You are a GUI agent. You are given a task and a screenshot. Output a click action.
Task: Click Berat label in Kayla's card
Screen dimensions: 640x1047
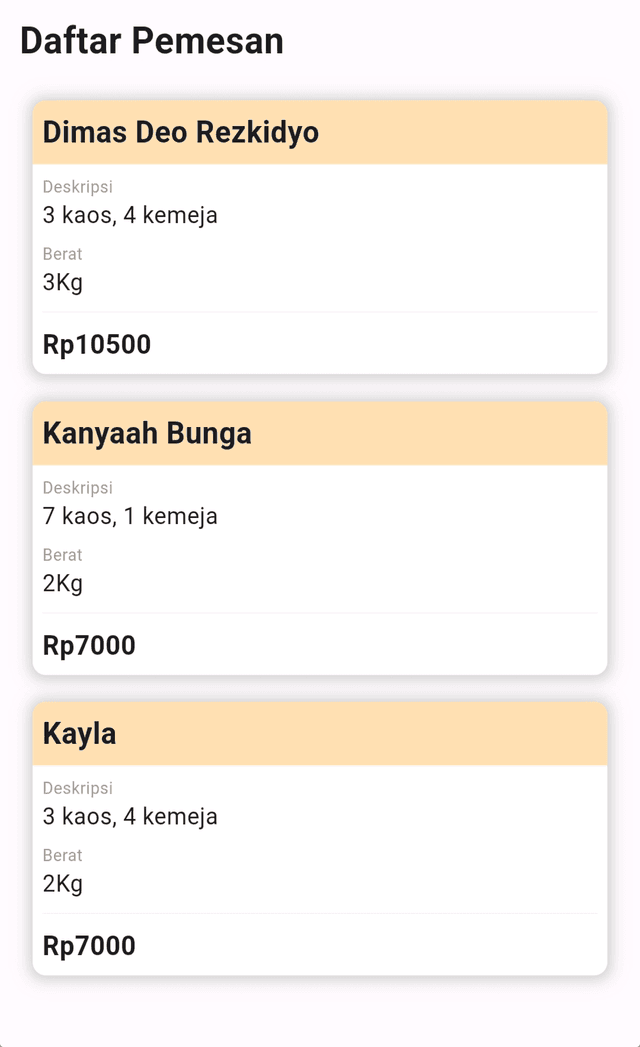coord(62,855)
